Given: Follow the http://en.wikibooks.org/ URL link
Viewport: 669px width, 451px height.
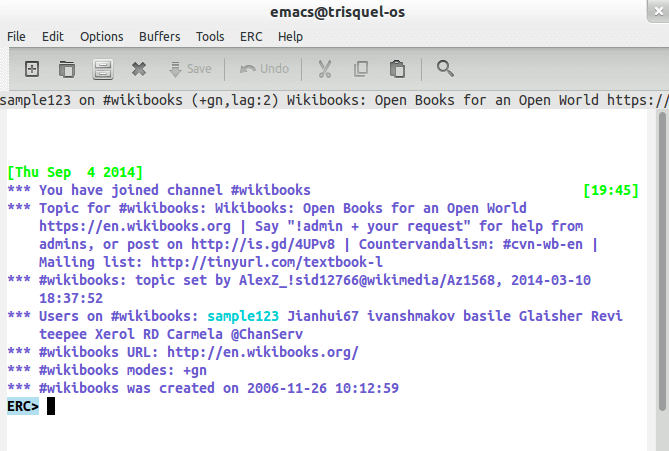Looking at the screenshot, I should click(x=262, y=352).
